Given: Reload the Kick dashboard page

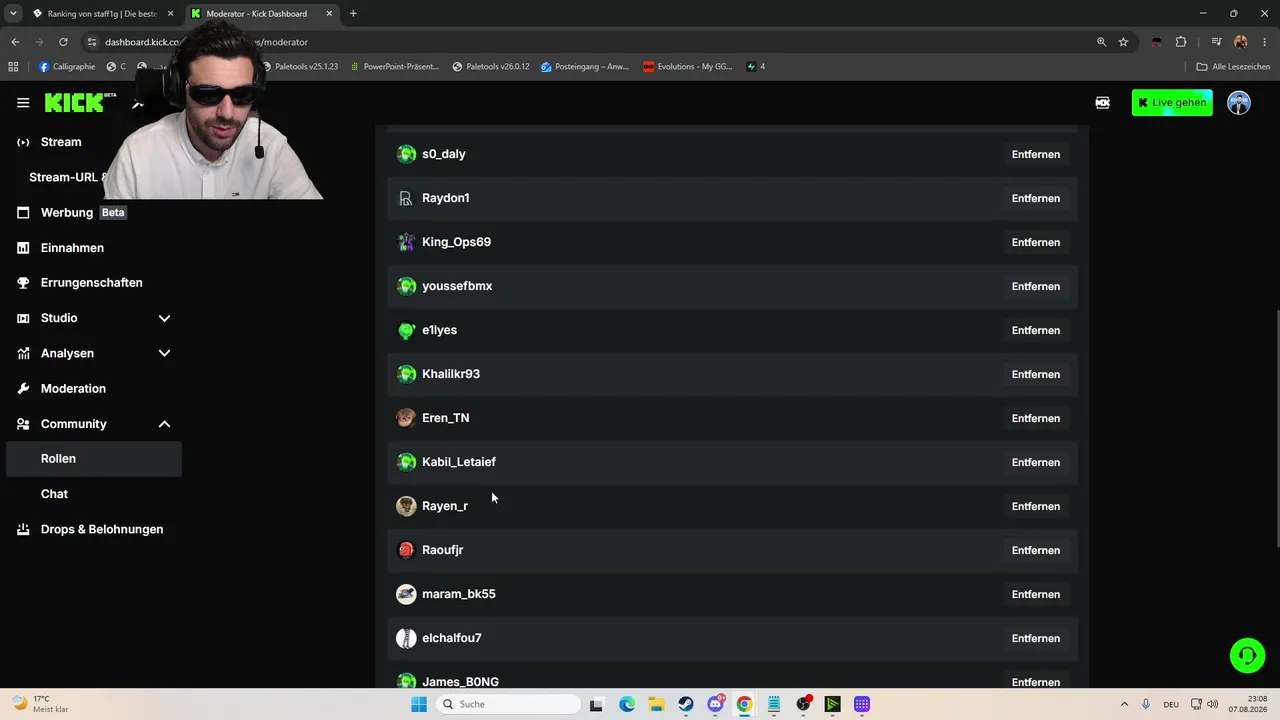Looking at the screenshot, I should pyautogui.click(x=63, y=42).
